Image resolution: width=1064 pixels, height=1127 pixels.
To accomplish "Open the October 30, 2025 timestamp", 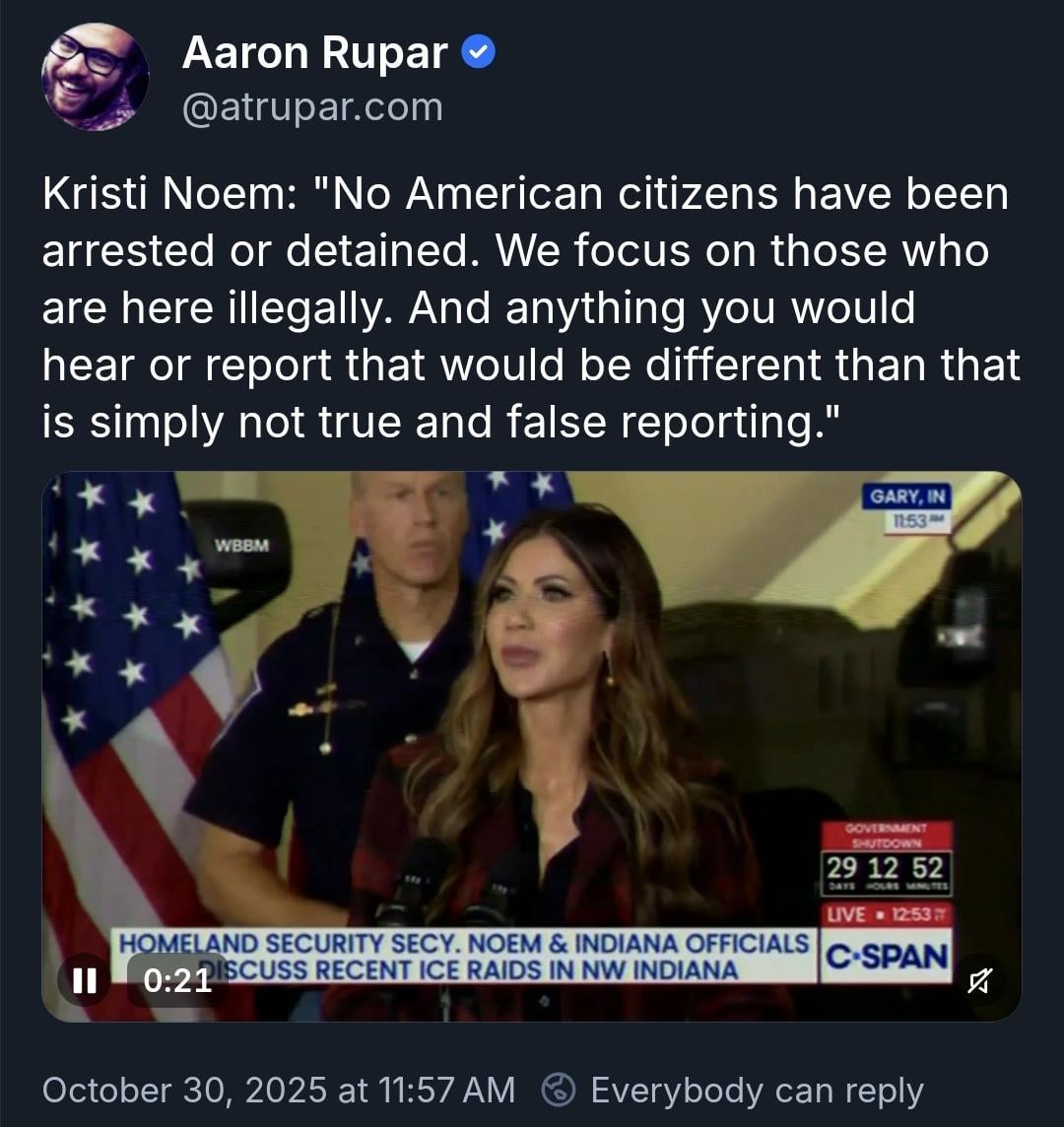I will (x=279, y=1090).
